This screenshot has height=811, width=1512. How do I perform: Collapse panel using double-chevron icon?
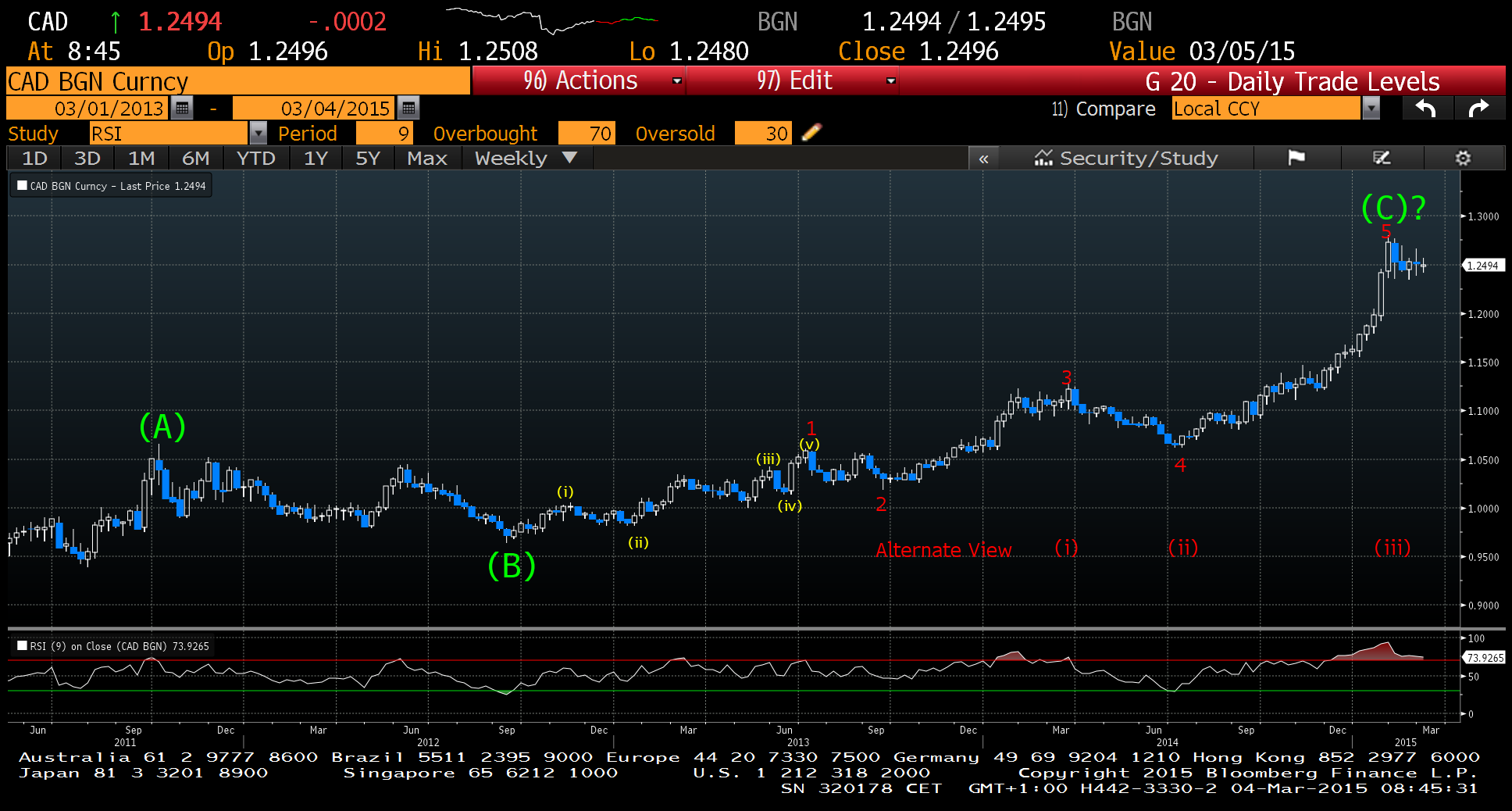click(983, 159)
